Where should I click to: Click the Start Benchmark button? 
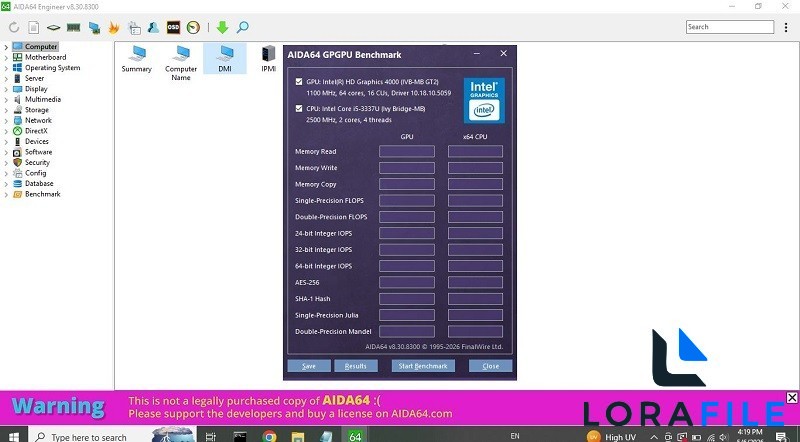(x=423, y=366)
